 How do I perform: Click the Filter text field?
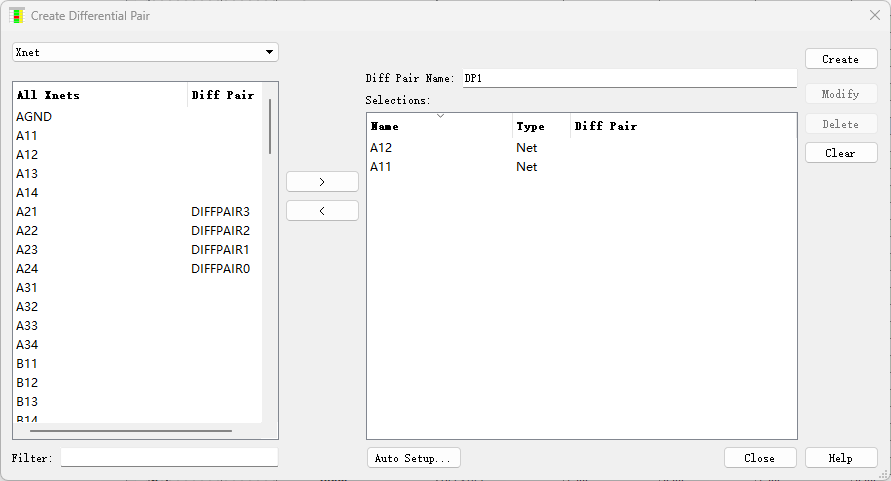(169, 458)
